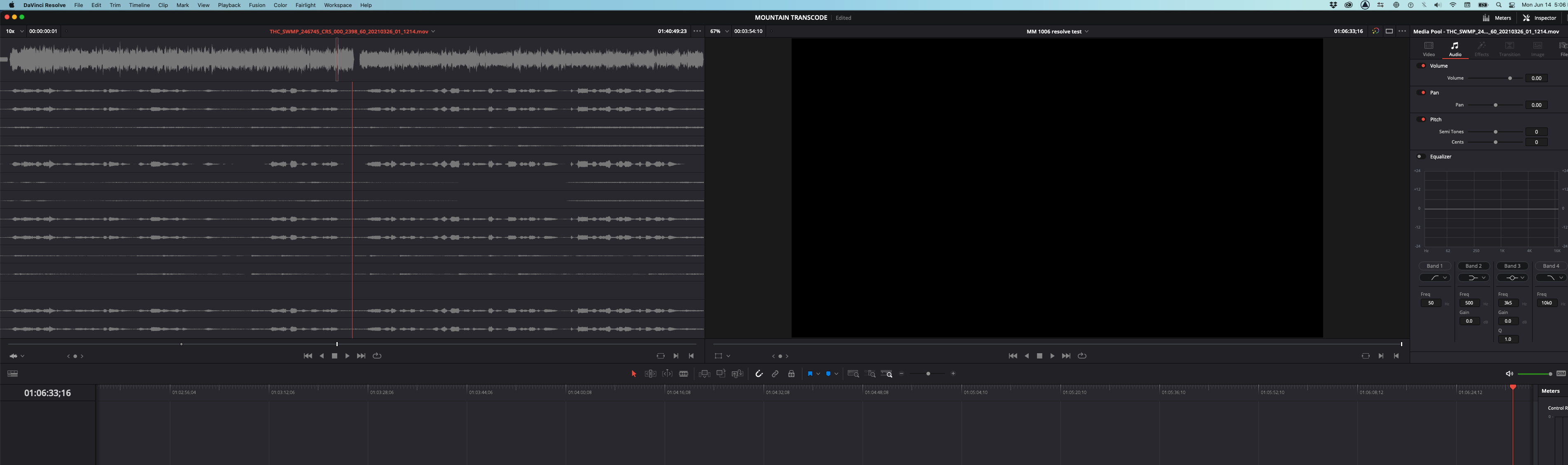Toggle loop playback in timeline viewer
Screen dimensions: 1568x465
pyautogui.click(x=1081, y=356)
